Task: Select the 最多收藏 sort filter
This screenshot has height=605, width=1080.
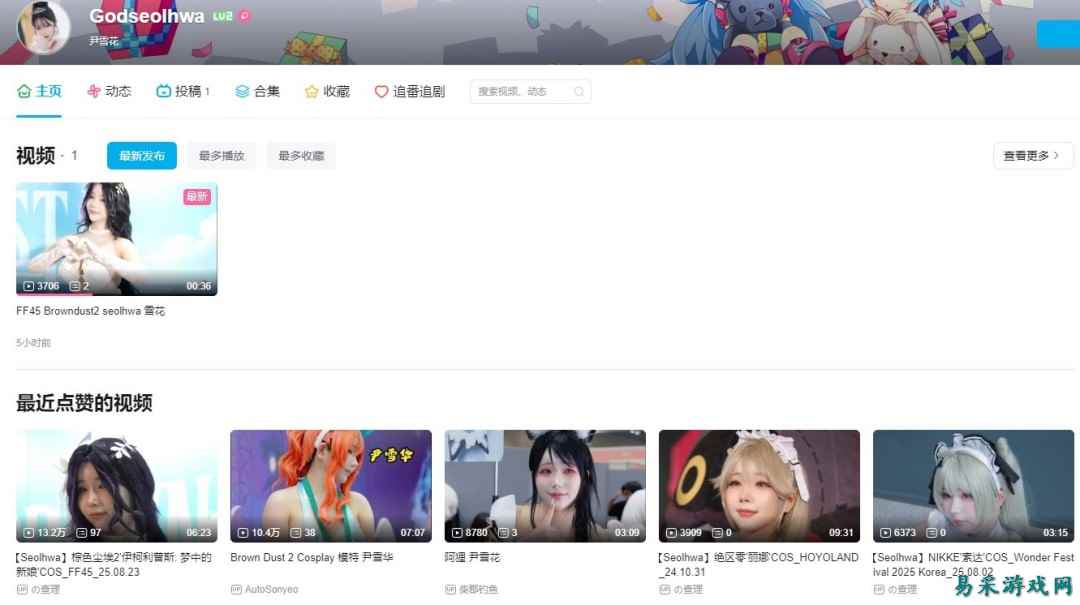Action: point(301,156)
